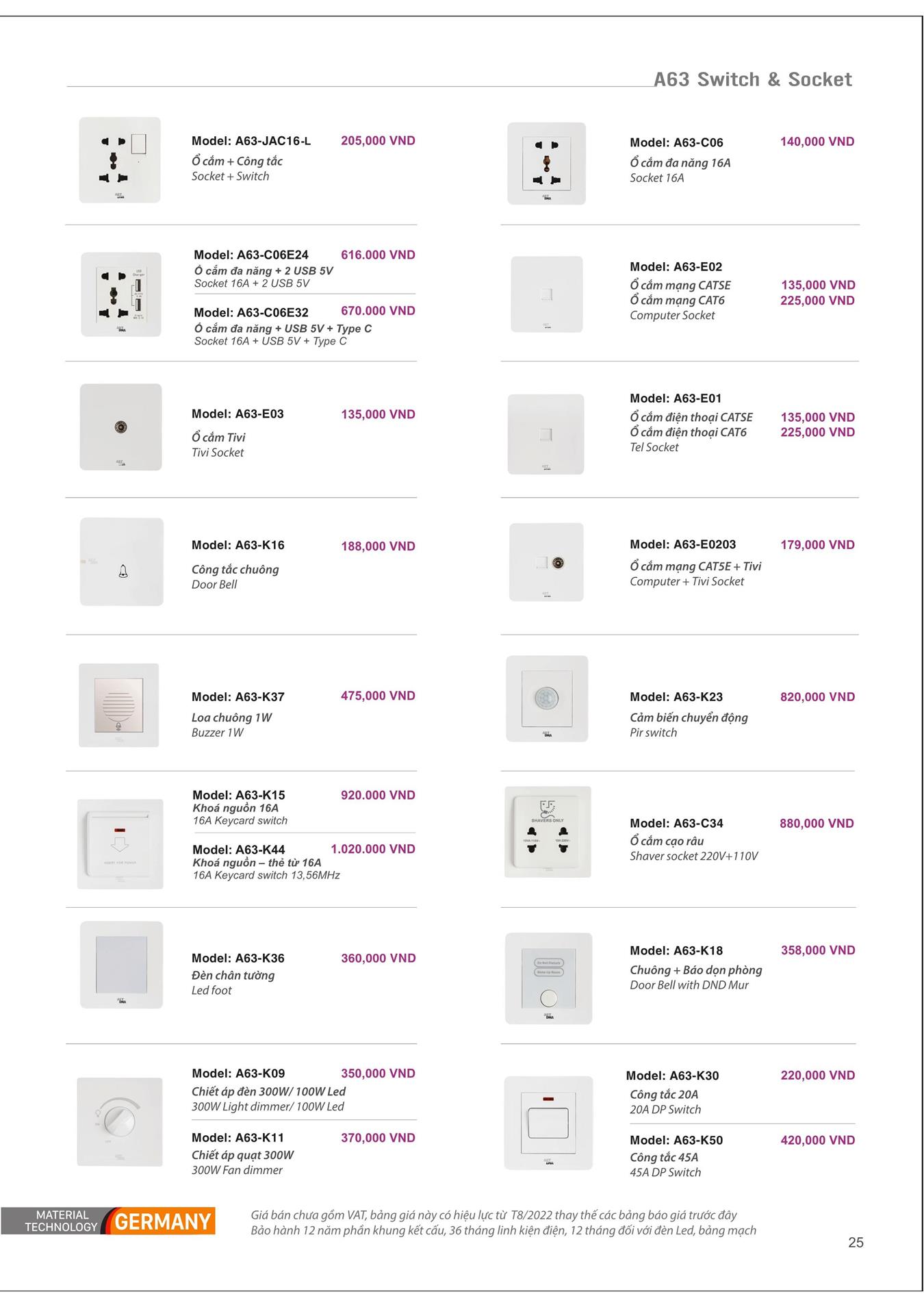924x1307 pixels.
Task: Select the Model: A63-E0203 label
Action: coord(682,544)
